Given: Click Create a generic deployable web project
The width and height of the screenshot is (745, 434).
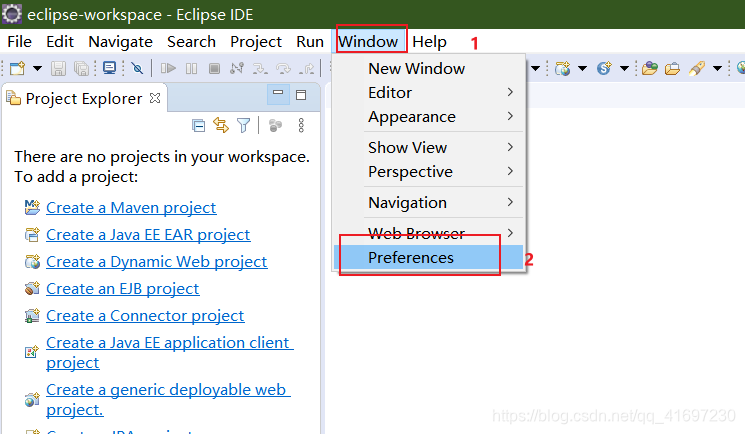Looking at the screenshot, I should [x=168, y=399].
